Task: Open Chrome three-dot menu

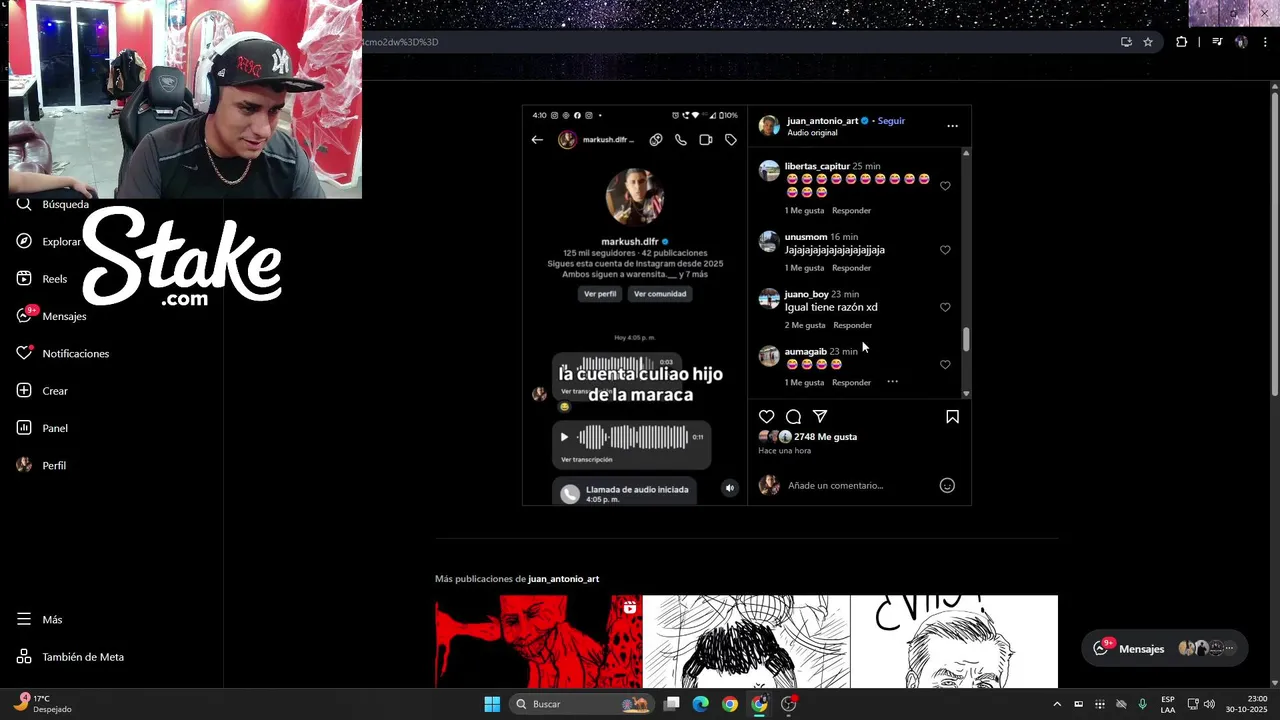Action: [1265, 42]
